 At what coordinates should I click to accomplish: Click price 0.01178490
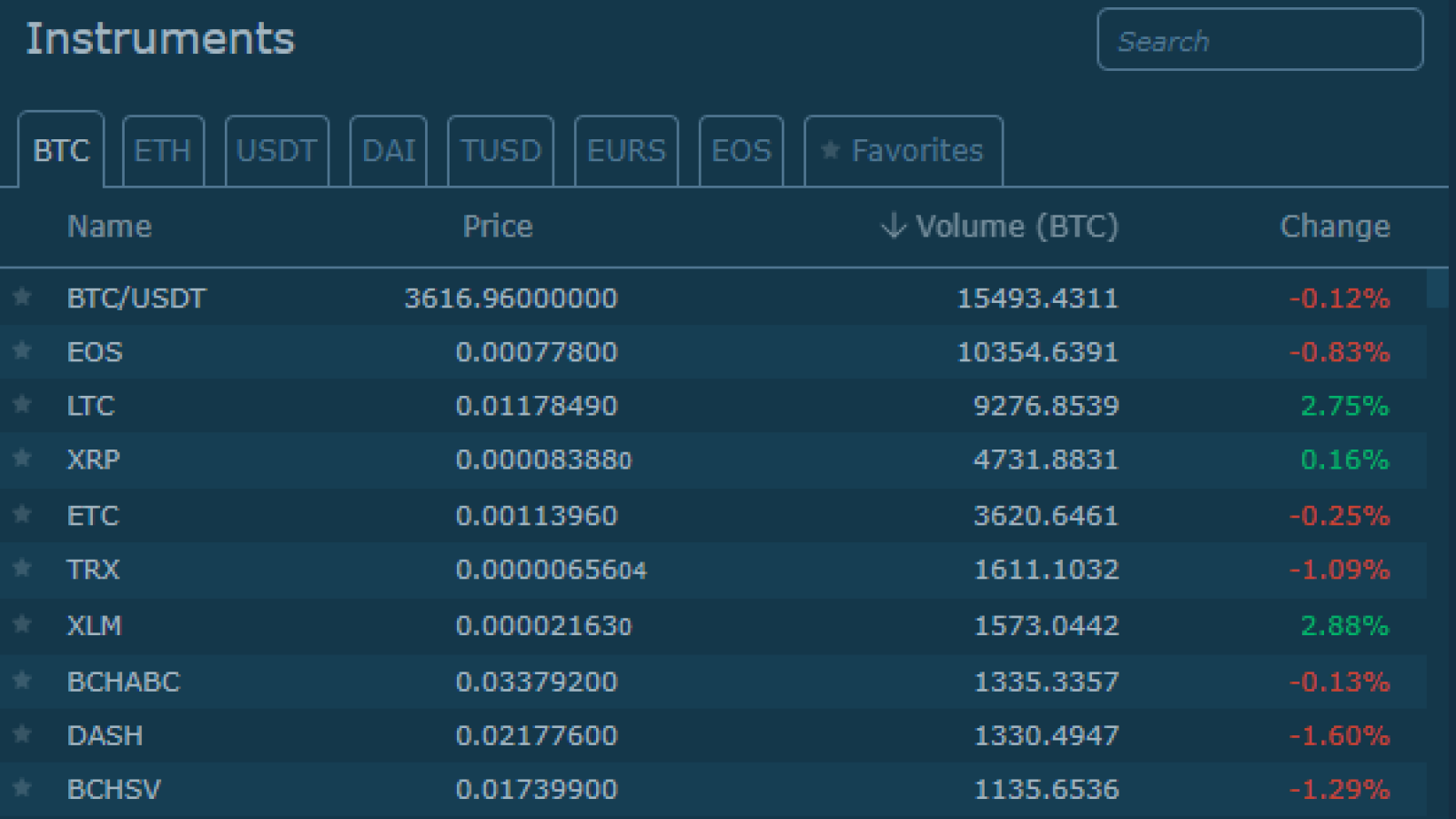pos(537,406)
